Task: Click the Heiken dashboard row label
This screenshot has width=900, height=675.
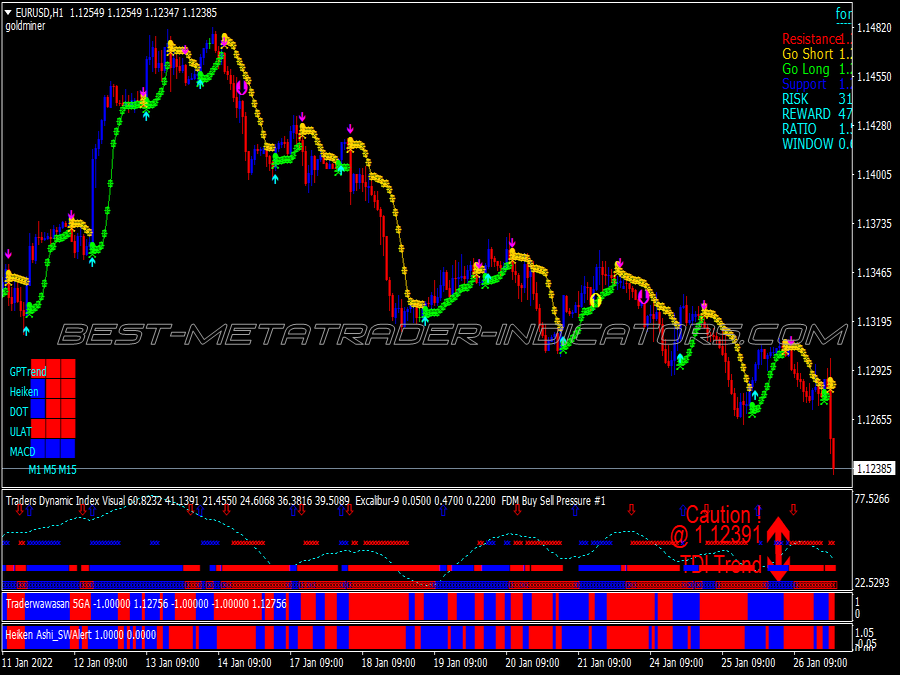Action: (24, 391)
